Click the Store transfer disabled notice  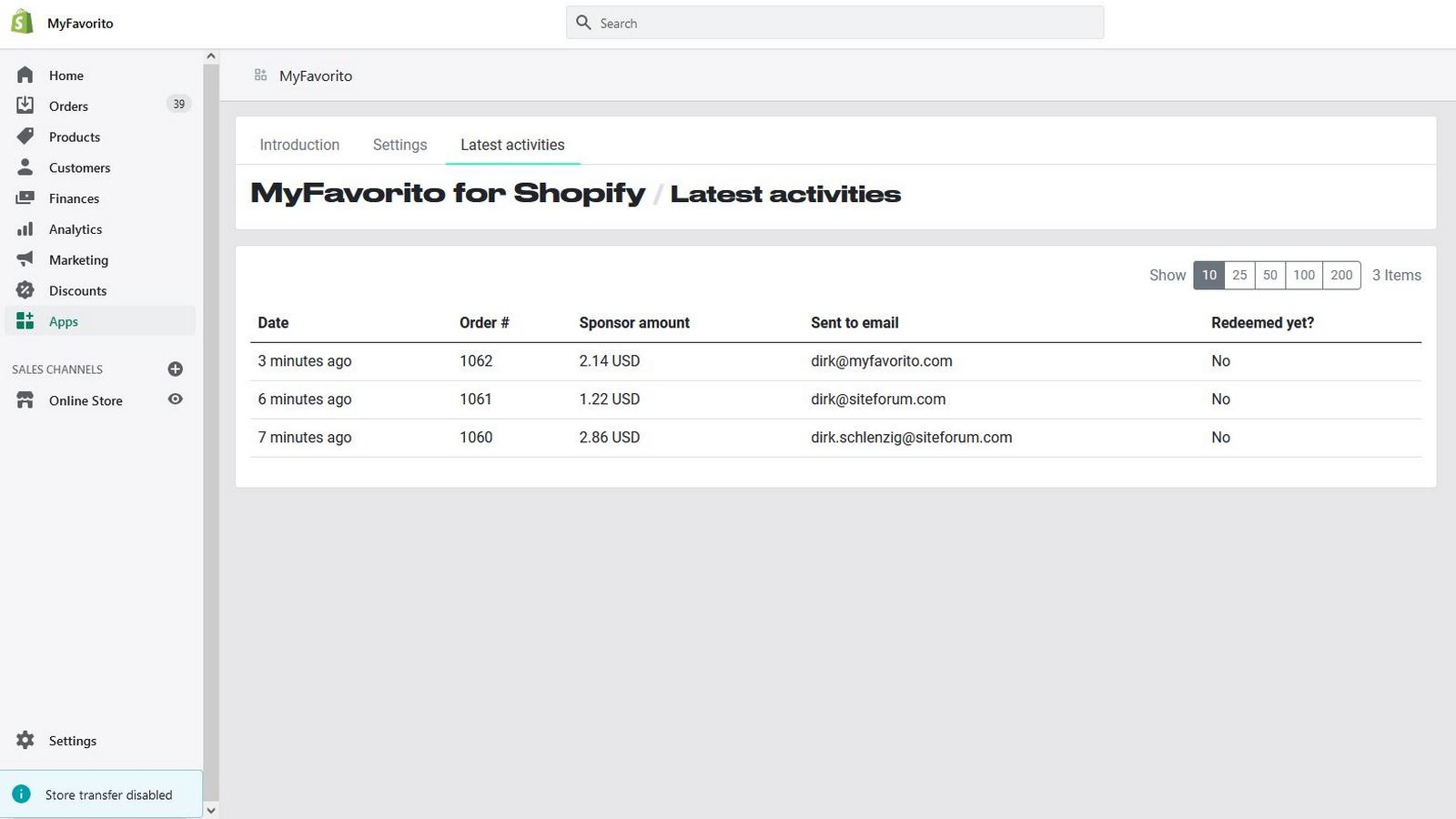101,794
